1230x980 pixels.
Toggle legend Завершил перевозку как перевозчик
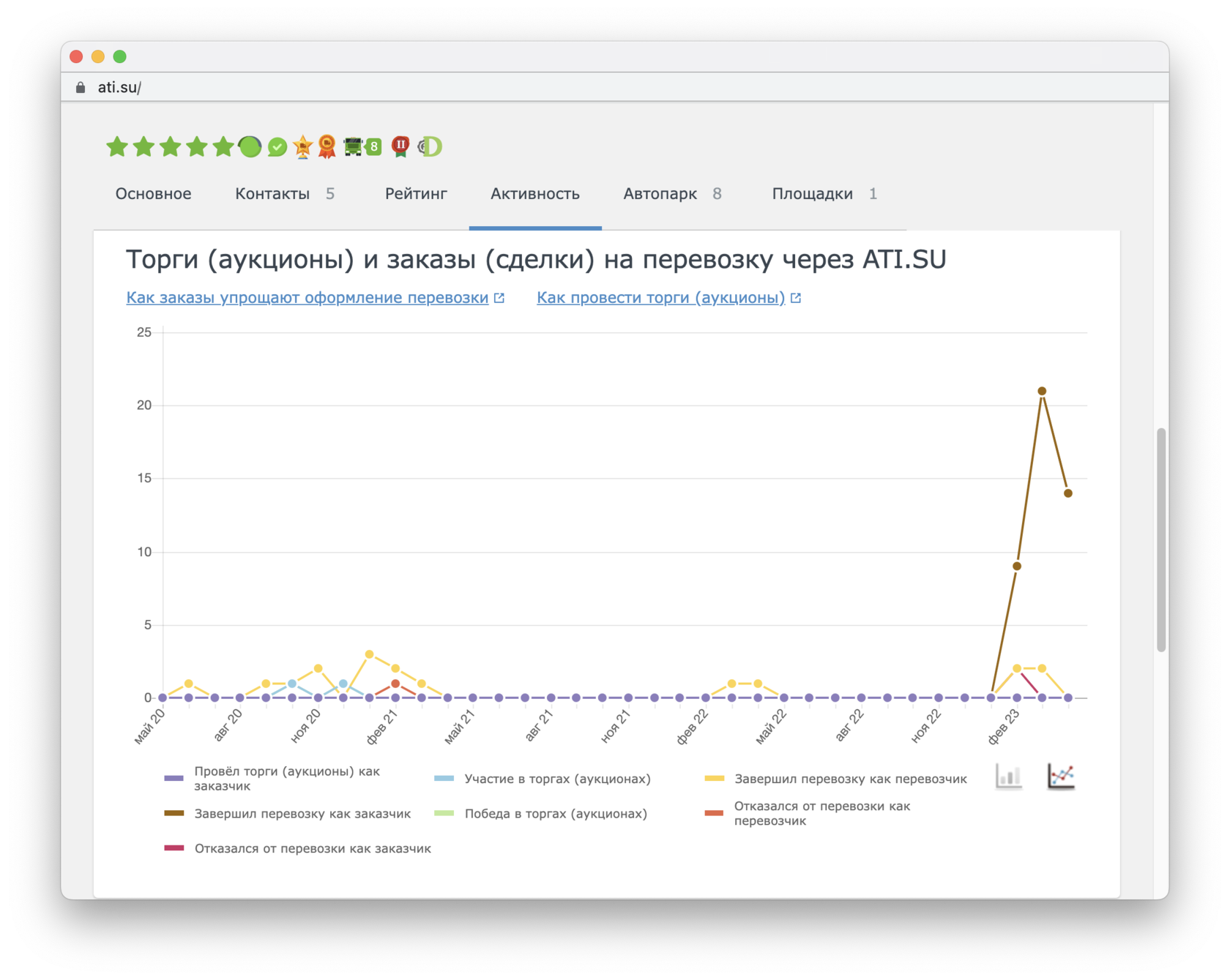pos(835,779)
